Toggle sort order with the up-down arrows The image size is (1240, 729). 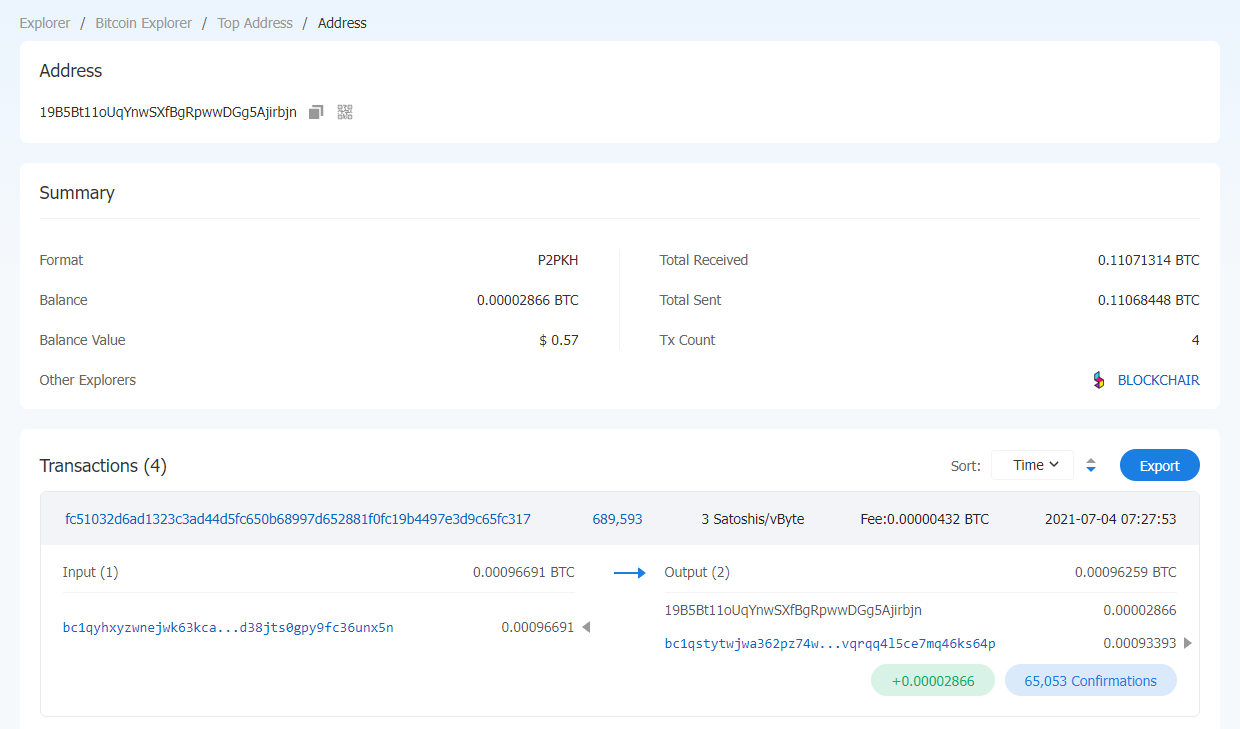(1091, 466)
